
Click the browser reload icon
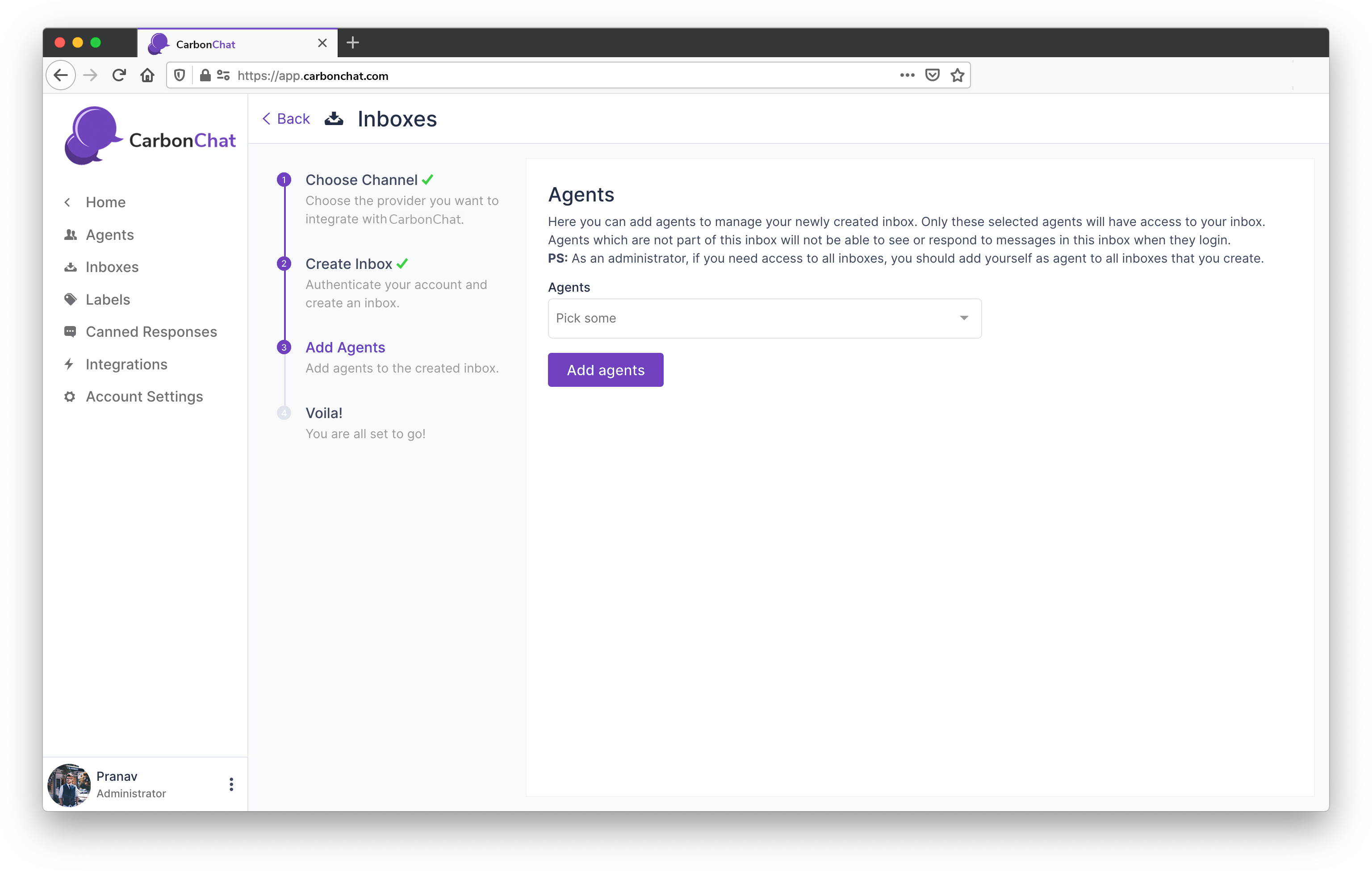click(x=118, y=75)
